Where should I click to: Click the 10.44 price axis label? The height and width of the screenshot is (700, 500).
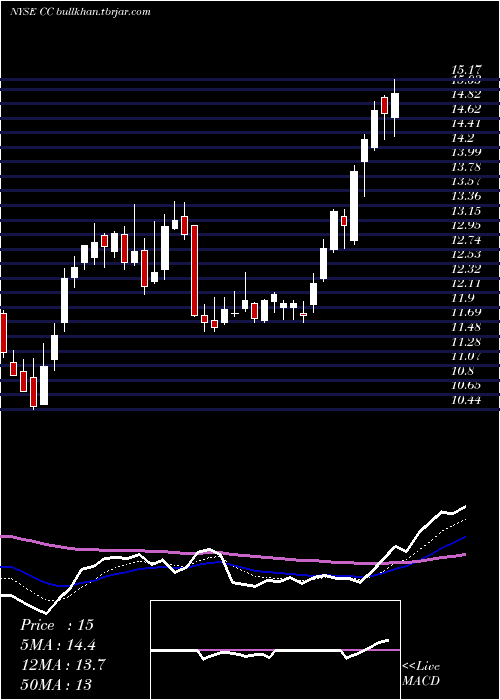(466, 400)
